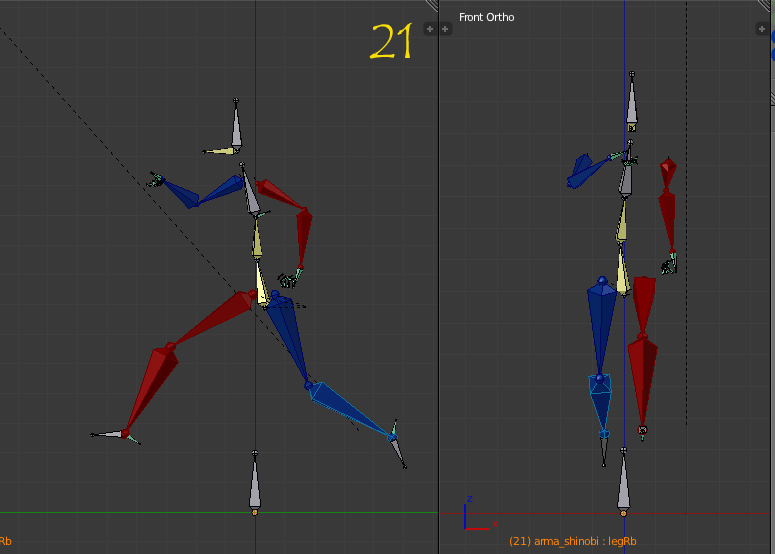Click the XZ axis gizmo in the Front Ortho view
The width and height of the screenshot is (775, 554).
(x=478, y=514)
